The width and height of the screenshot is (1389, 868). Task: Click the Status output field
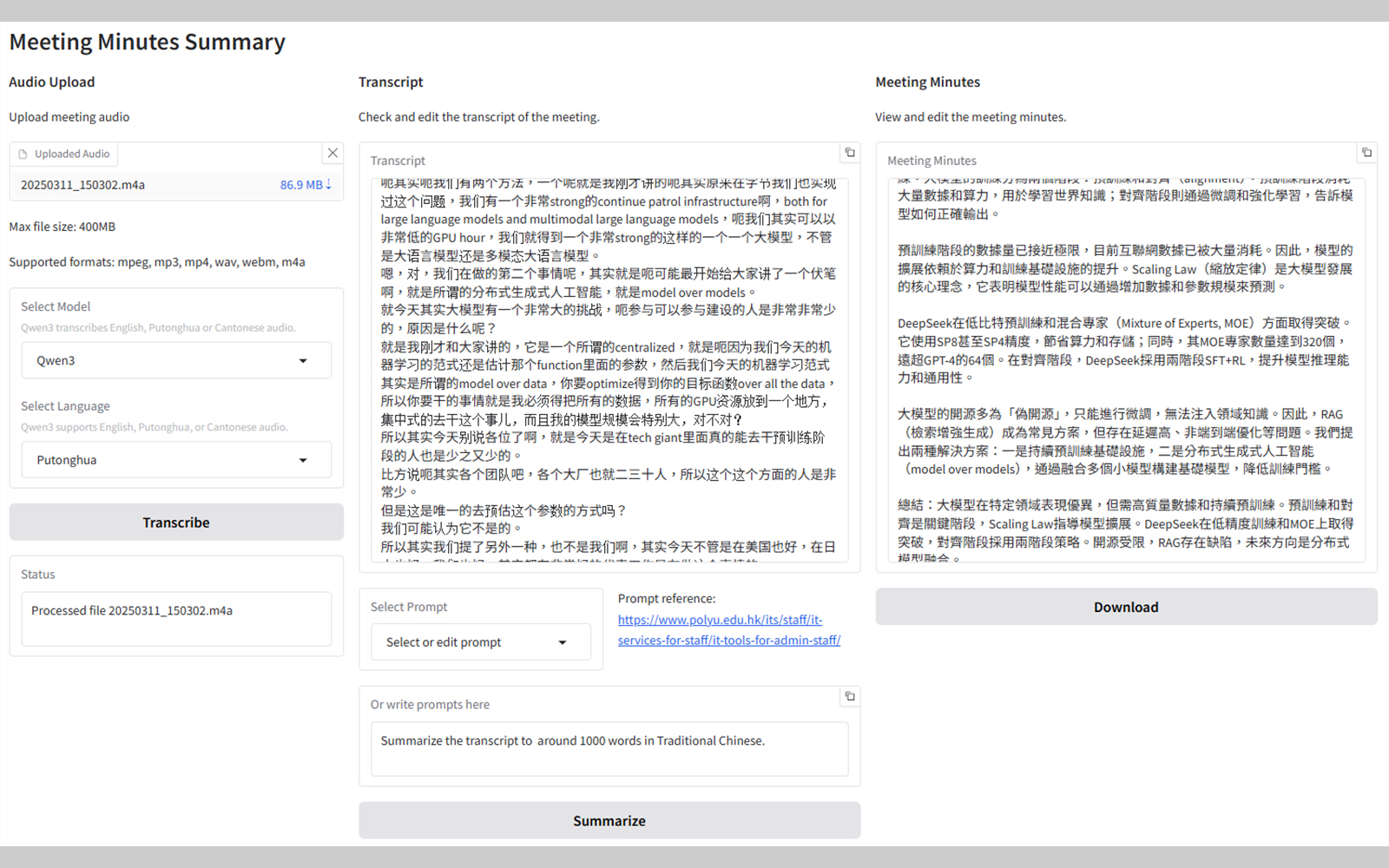point(176,618)
